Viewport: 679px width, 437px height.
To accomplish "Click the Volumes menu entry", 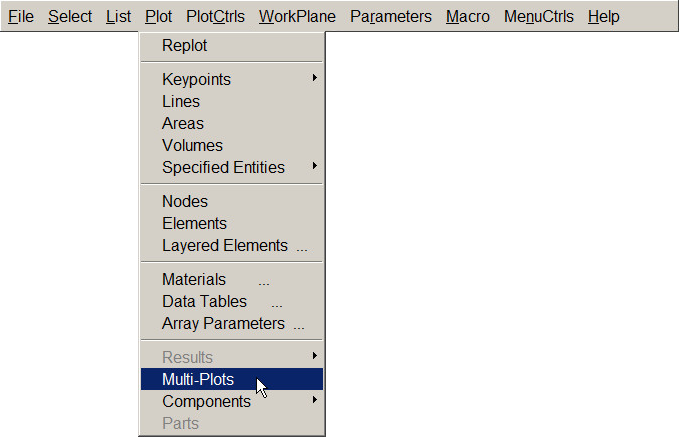I will point(190,145).
